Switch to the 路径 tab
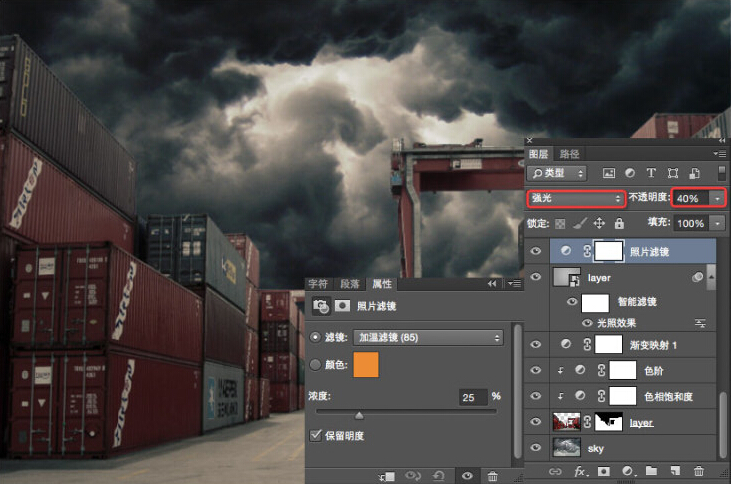Image resolution: width=731 pixels, height=484 pixels. click(569, 154)
